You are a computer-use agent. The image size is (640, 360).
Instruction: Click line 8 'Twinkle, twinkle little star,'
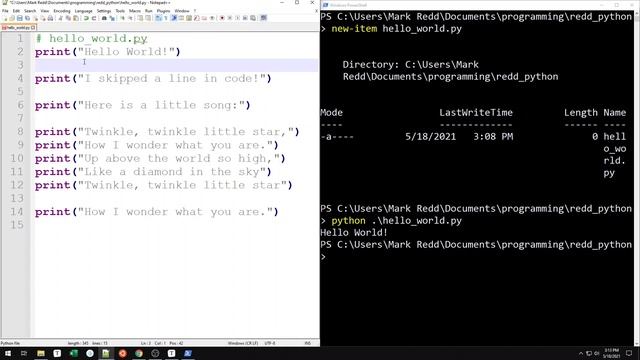click(167, 132)
